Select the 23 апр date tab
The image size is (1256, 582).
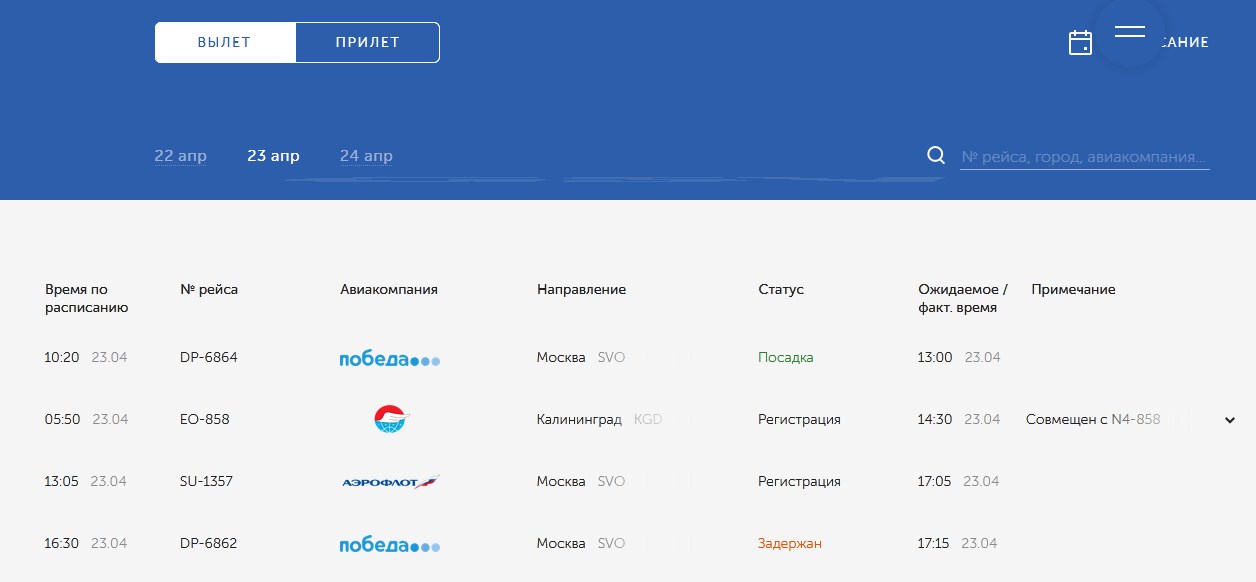tap(273, 156)
